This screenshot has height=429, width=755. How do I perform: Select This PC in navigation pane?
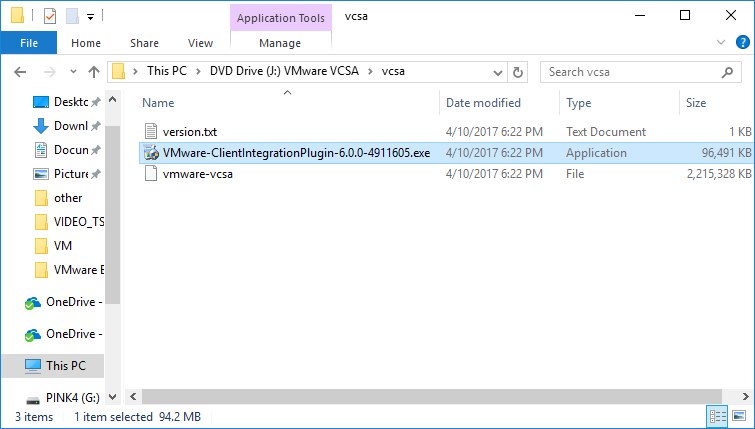pos(53,366)
